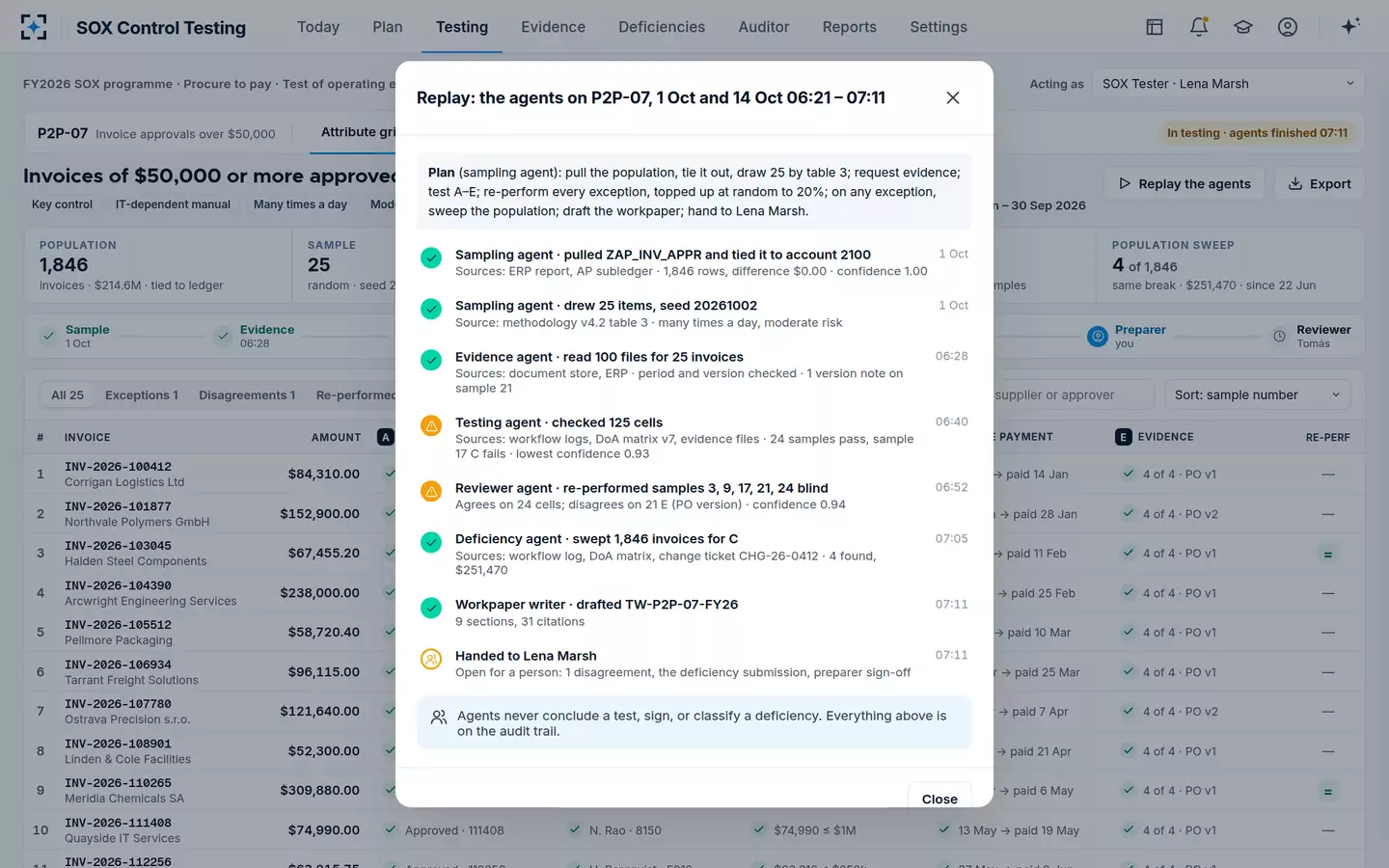Image resolution: width=1389 pixels, height=868 pixels.
Task: Click evidence check icon for INV-2026-100412 row
Action: [1128, 474]
